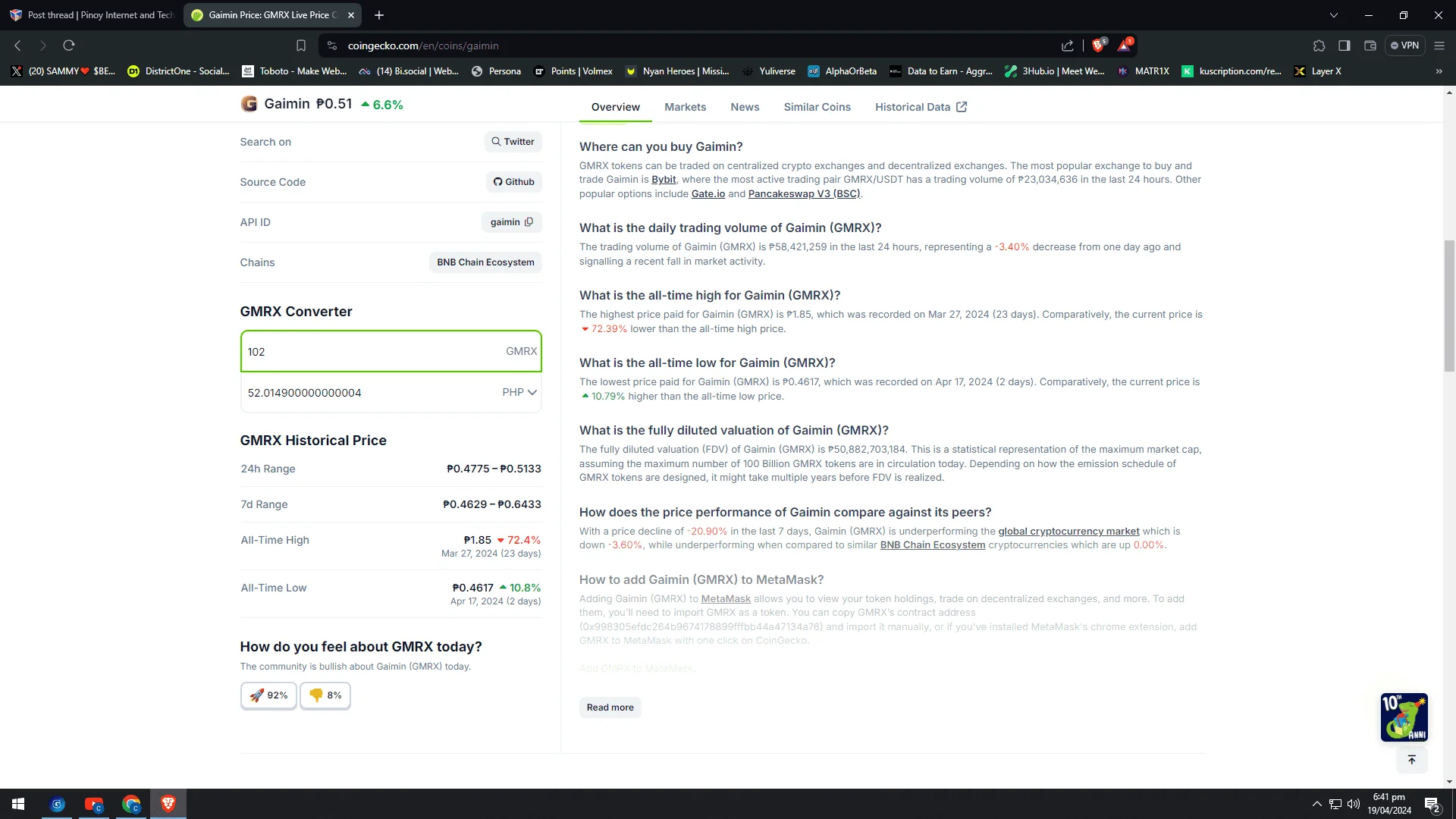
Task: Toggle the browser sidebar panel icon
Action: click(x=1345, y=45)
